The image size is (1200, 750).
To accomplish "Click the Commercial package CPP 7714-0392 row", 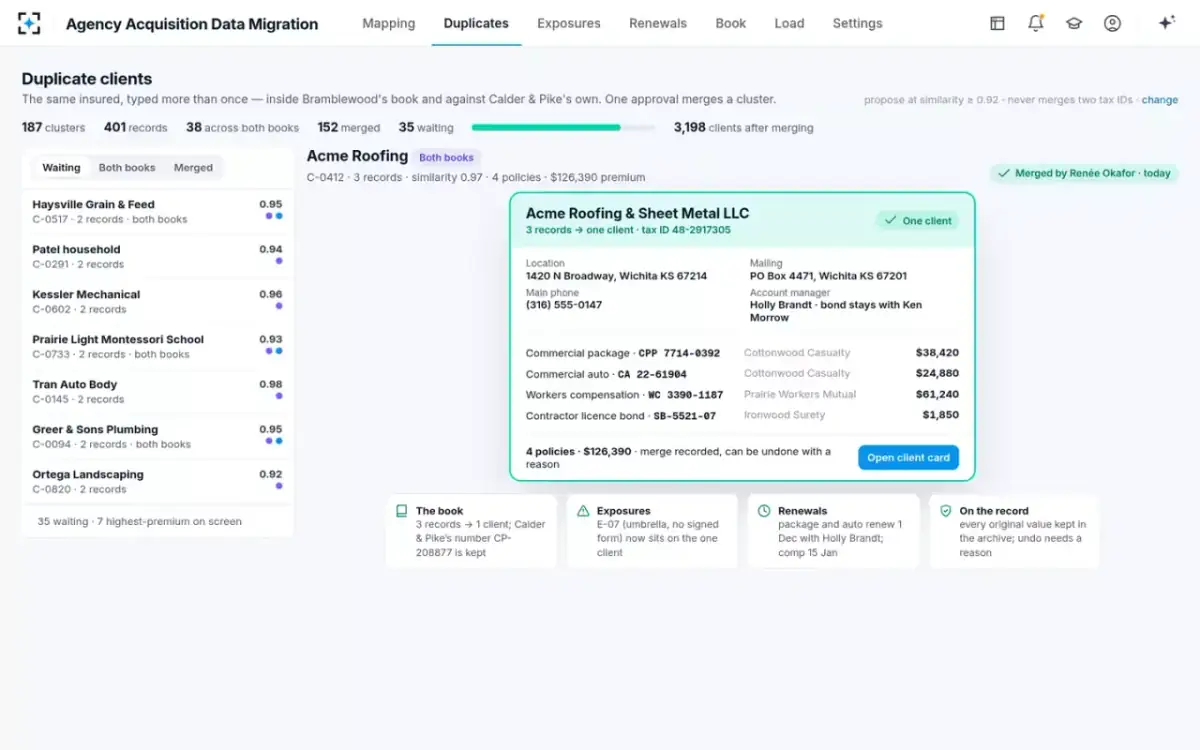I will [742, 353].
